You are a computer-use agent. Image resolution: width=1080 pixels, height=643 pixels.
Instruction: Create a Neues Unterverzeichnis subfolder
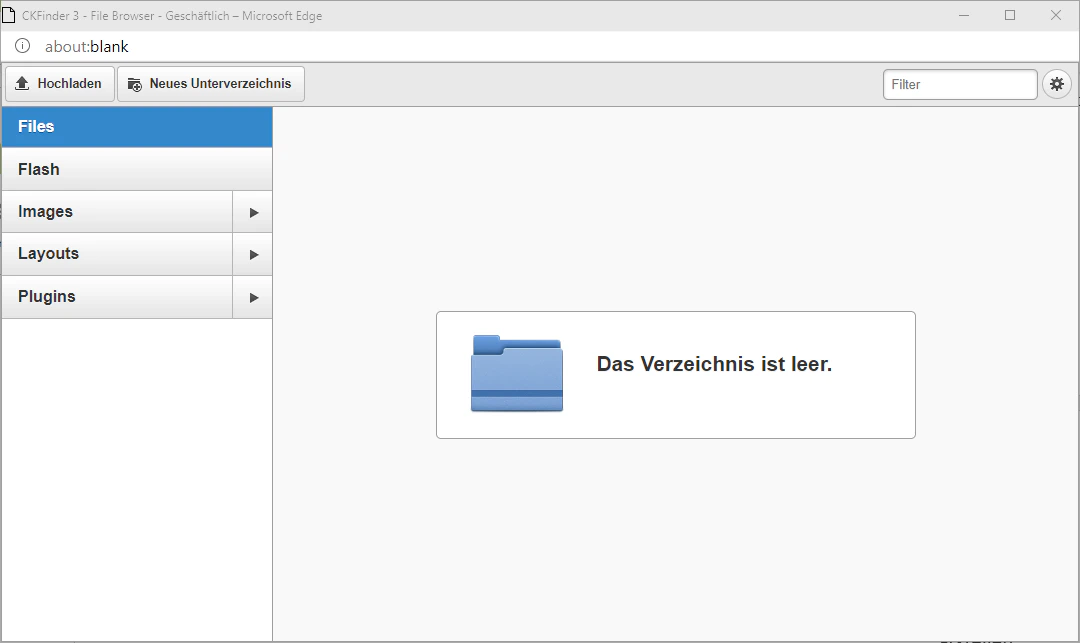211,84
